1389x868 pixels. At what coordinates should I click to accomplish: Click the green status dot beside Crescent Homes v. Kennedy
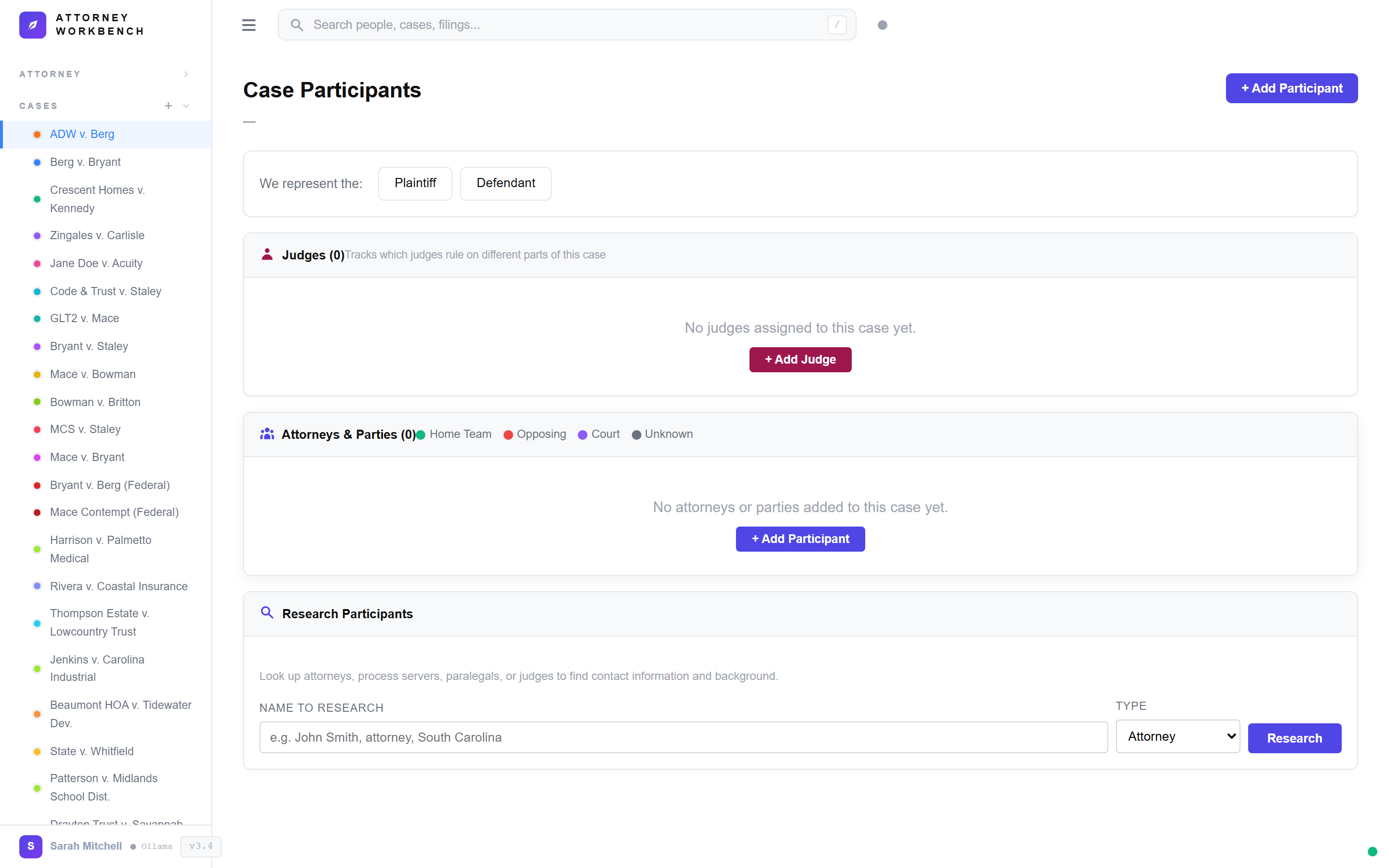pos(37,199)
